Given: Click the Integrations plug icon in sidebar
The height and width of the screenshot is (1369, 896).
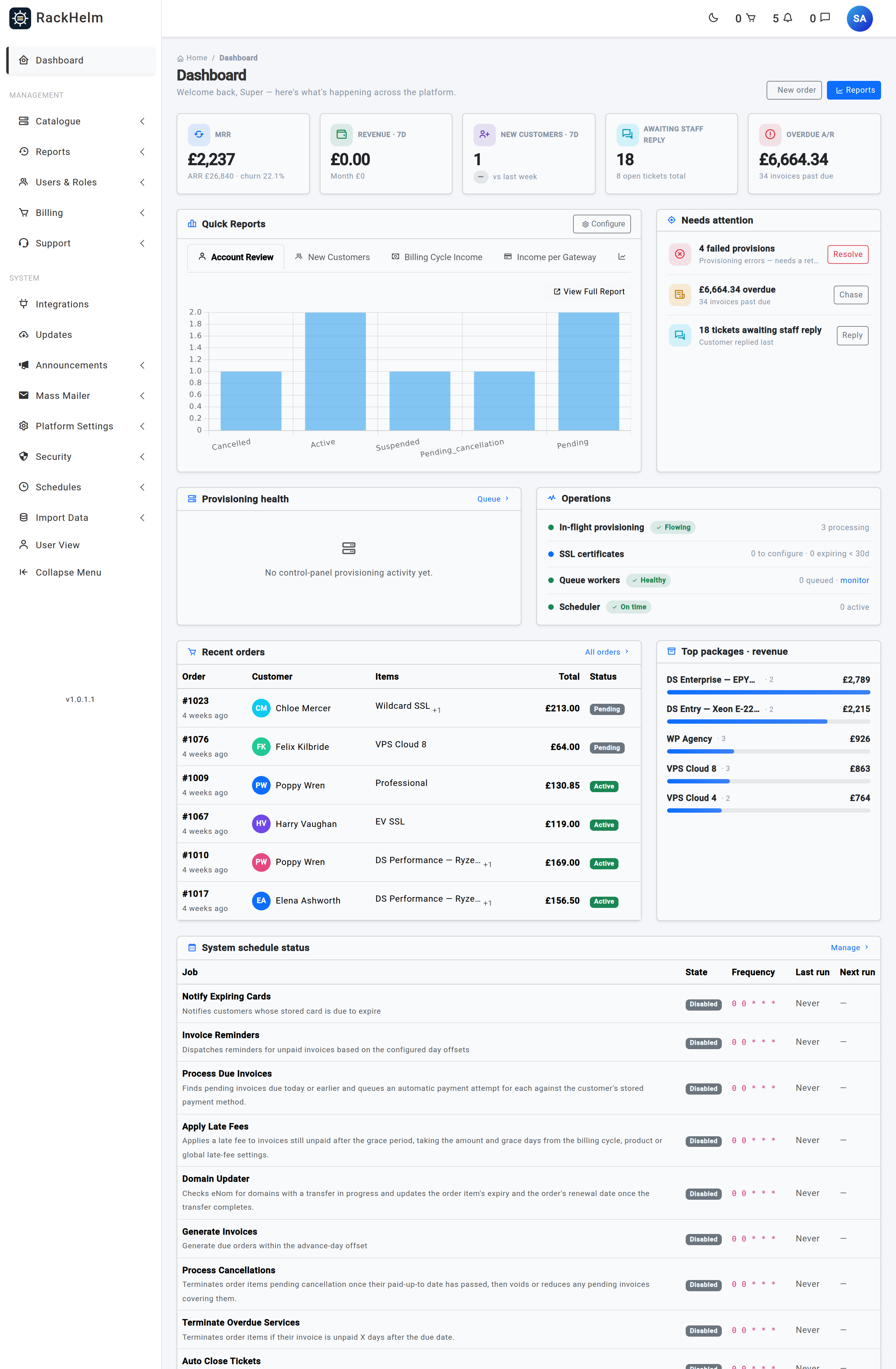Looking at the screenshot, I should (24, 304).
